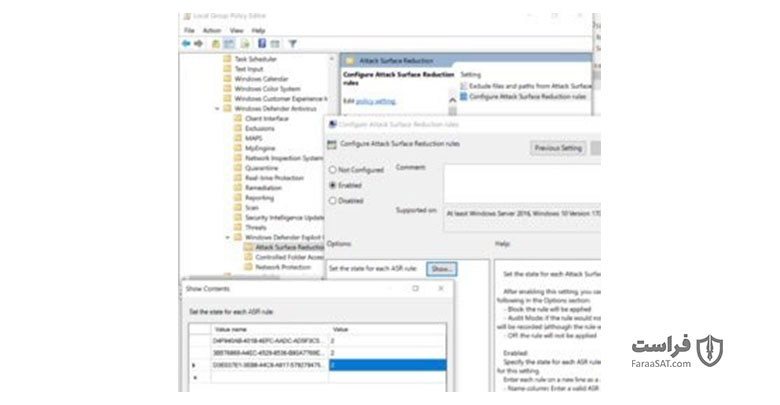This screenshot has height=405, width=780.
Task: Click the folder icon next to Network Protection
Action: (248, 267)
